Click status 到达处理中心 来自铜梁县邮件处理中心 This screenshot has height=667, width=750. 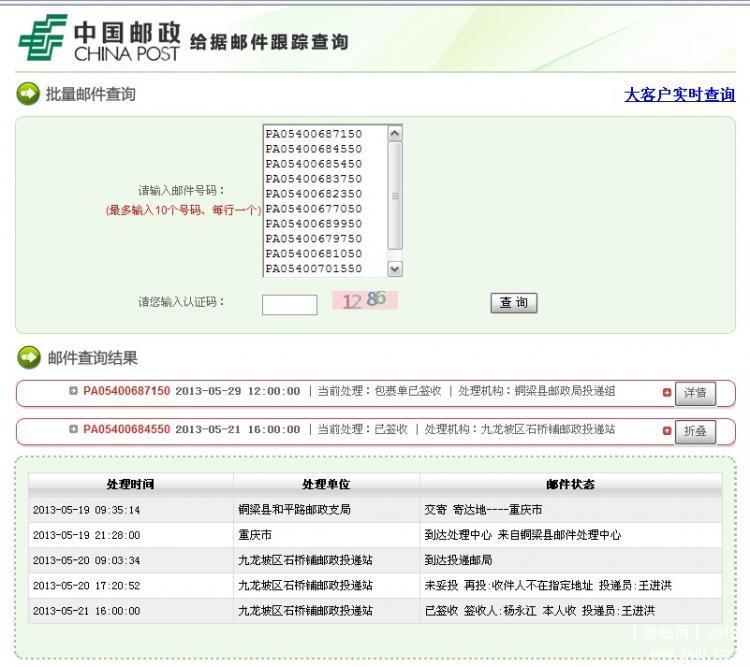click(x=571, y=535)
